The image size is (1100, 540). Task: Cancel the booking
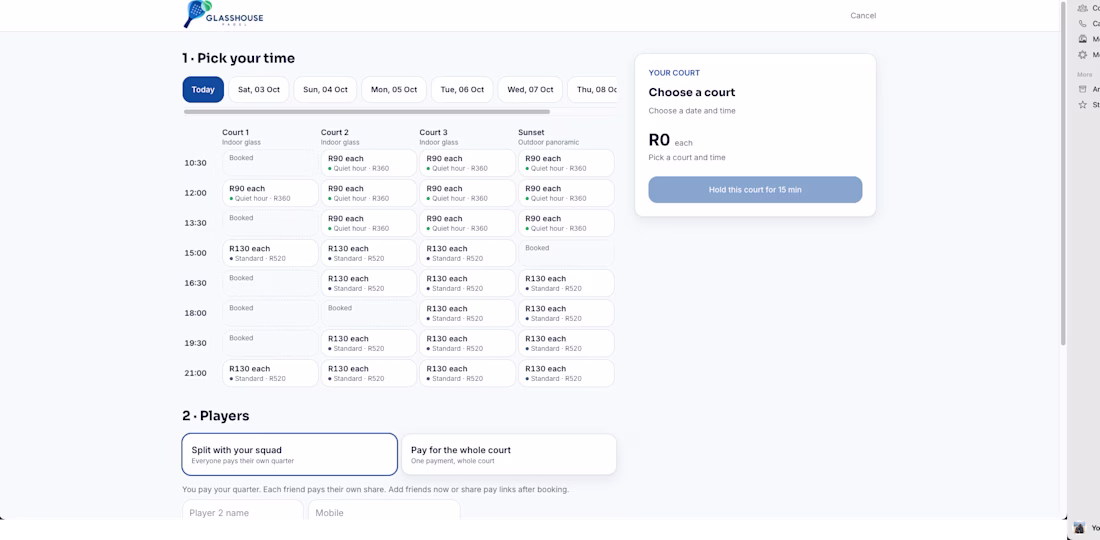tap(863, 15)
